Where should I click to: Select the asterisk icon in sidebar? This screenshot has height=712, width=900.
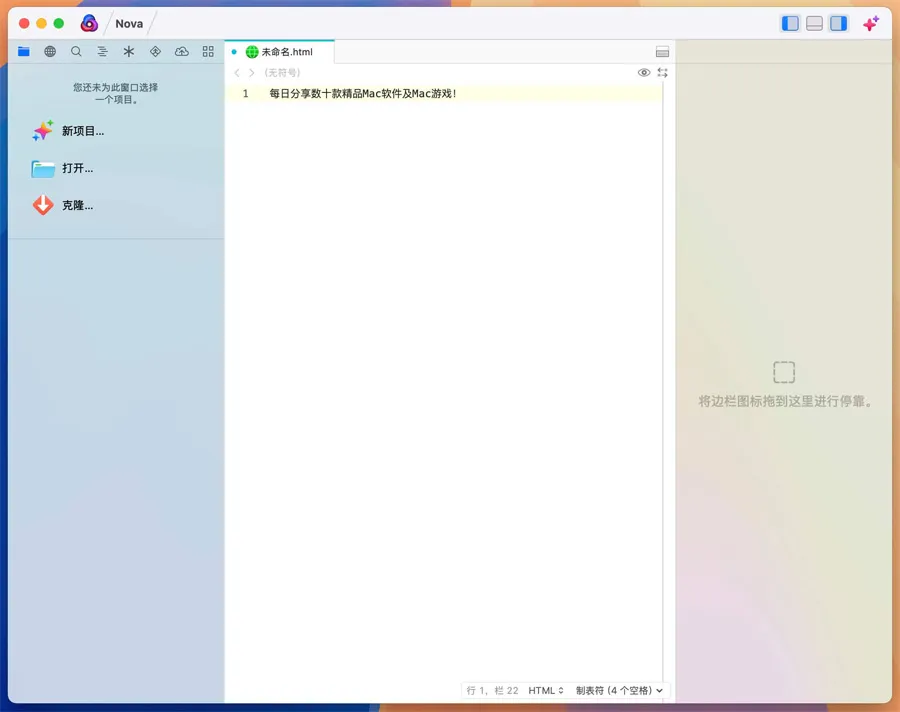pyautogui.click(x=129, y=51)
